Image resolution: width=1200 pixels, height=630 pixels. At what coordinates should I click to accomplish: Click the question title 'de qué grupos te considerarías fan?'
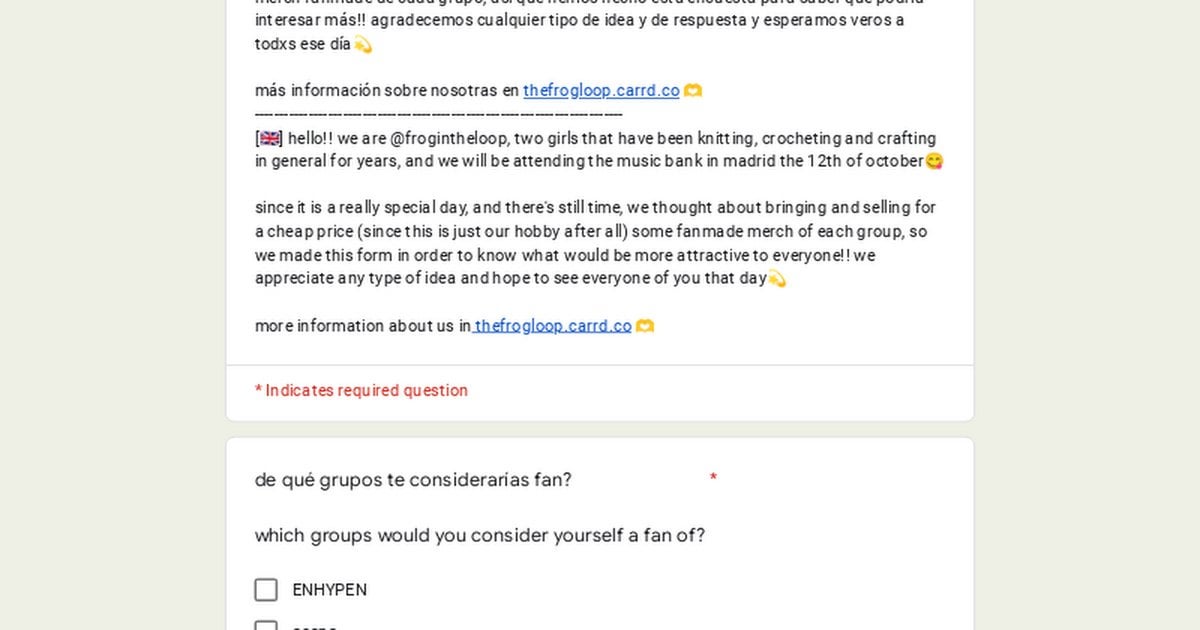(x=413, y=480)
